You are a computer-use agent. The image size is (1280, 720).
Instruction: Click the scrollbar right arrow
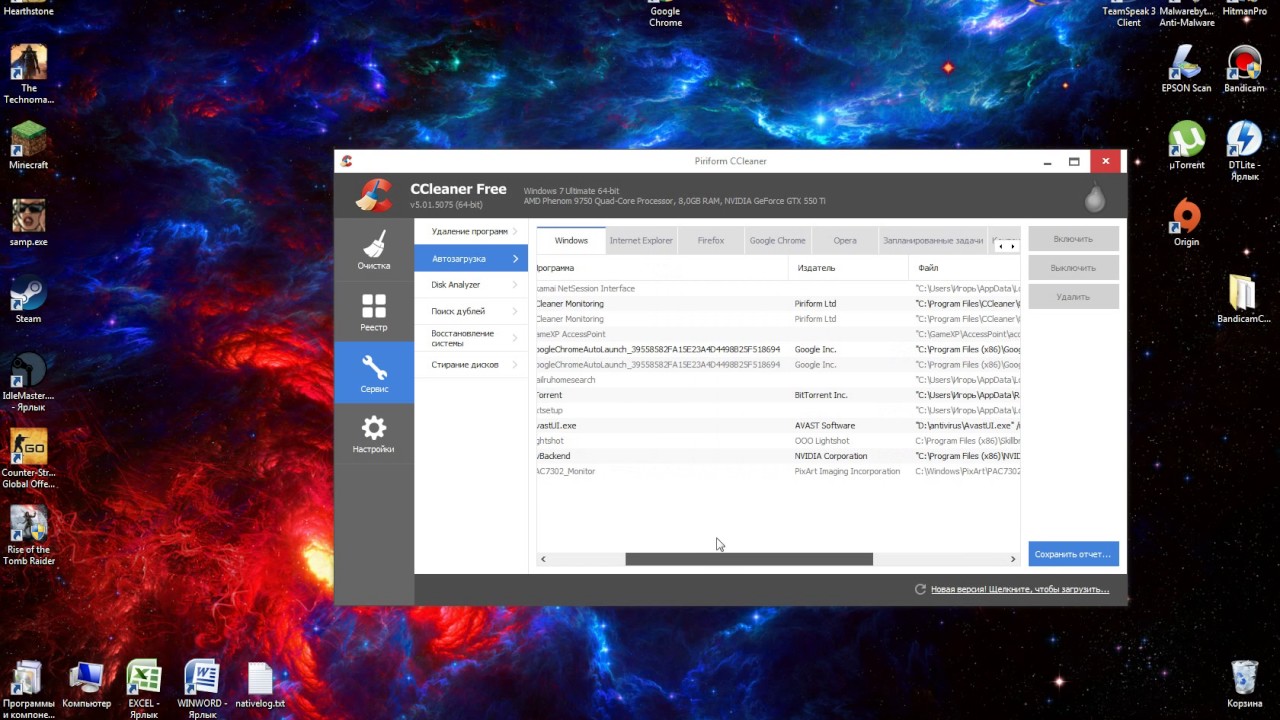[1013, 559]
